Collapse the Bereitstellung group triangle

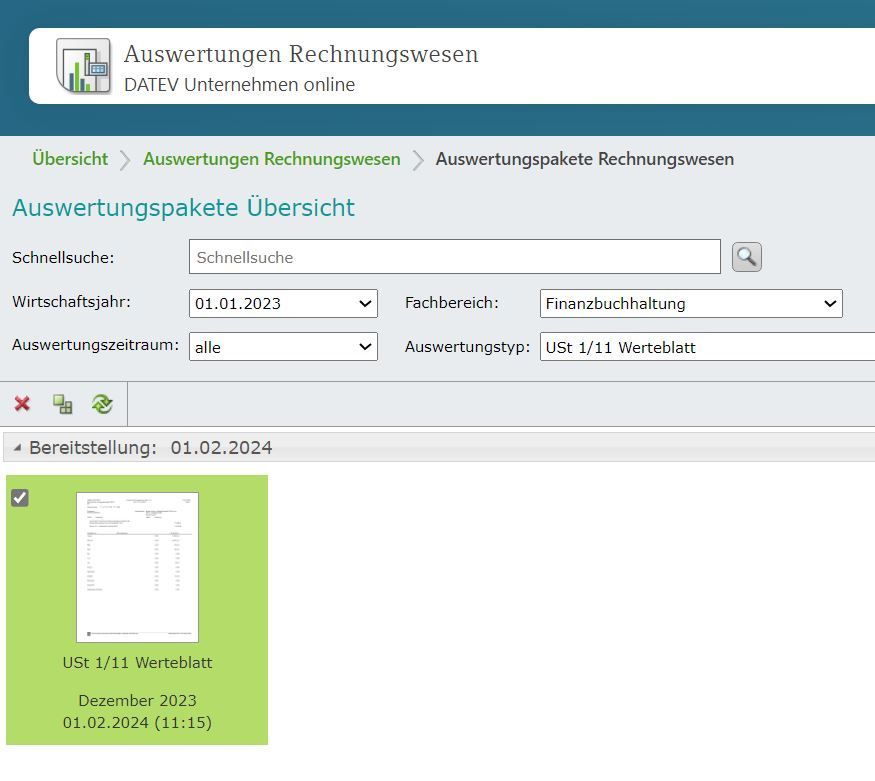pyautogui.click(x=17, y=448)
